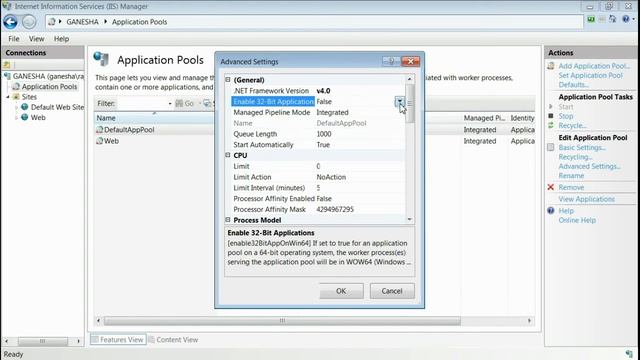Select the Queue Length value 1000
Image resolution: width=640 pixels, height=360 pixels.
click(x=324, y=134)
